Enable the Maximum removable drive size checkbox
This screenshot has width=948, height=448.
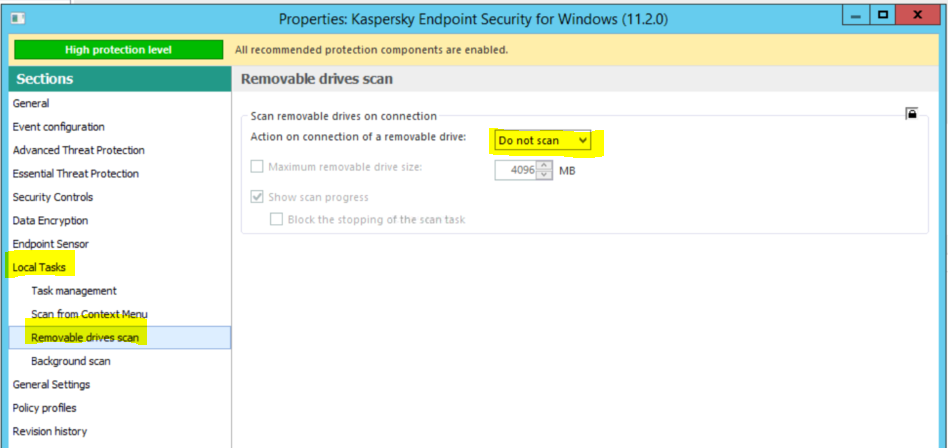[257, 168]
